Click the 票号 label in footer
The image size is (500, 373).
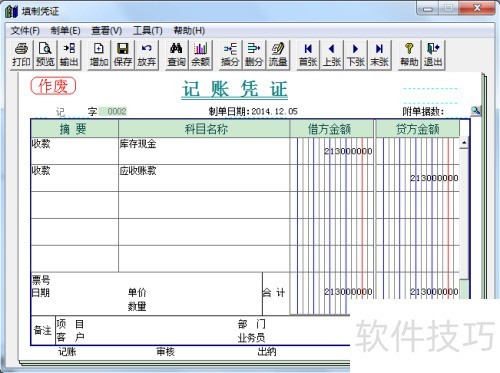pyautogui.click(x=41, y=280)
